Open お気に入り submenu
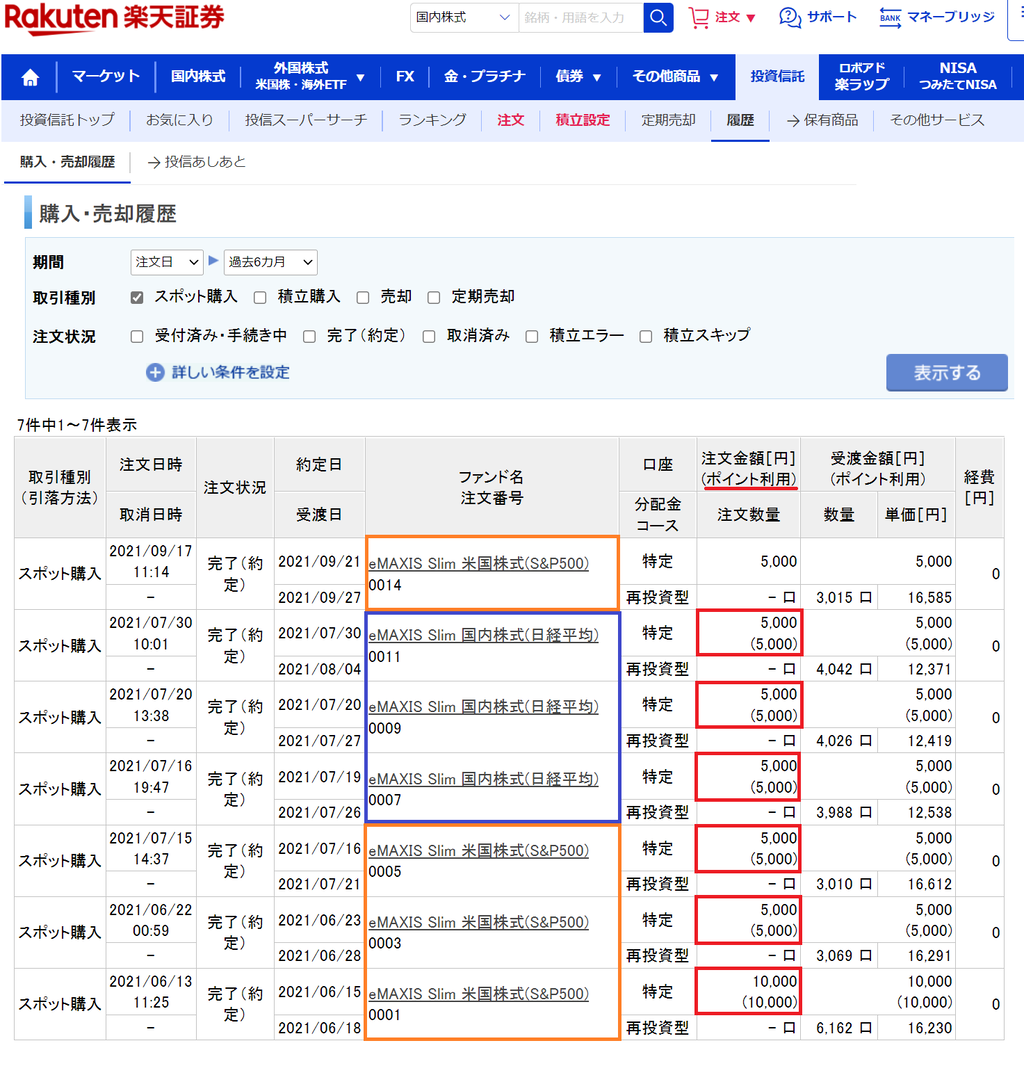 pyautogui.click(x=180, y=120)
